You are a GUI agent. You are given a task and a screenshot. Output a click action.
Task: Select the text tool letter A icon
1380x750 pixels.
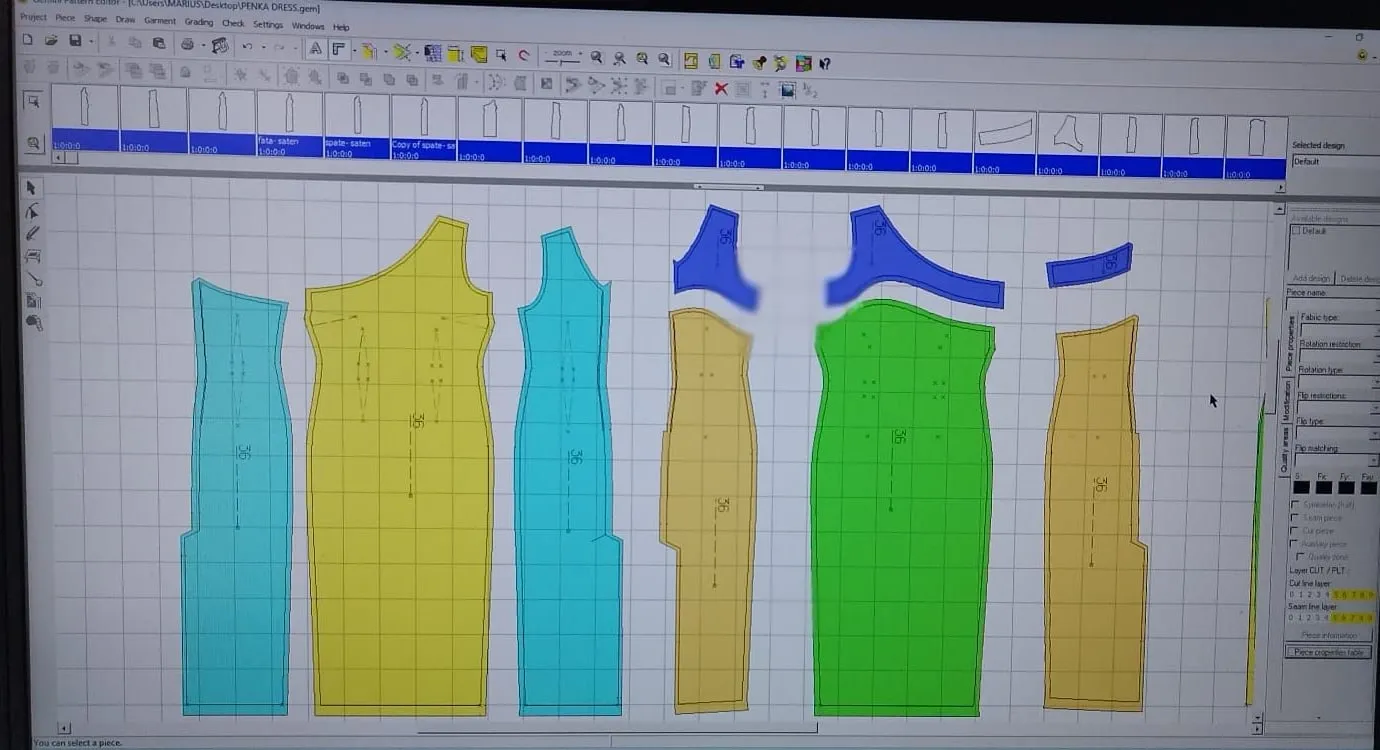(x=315, y=48)
